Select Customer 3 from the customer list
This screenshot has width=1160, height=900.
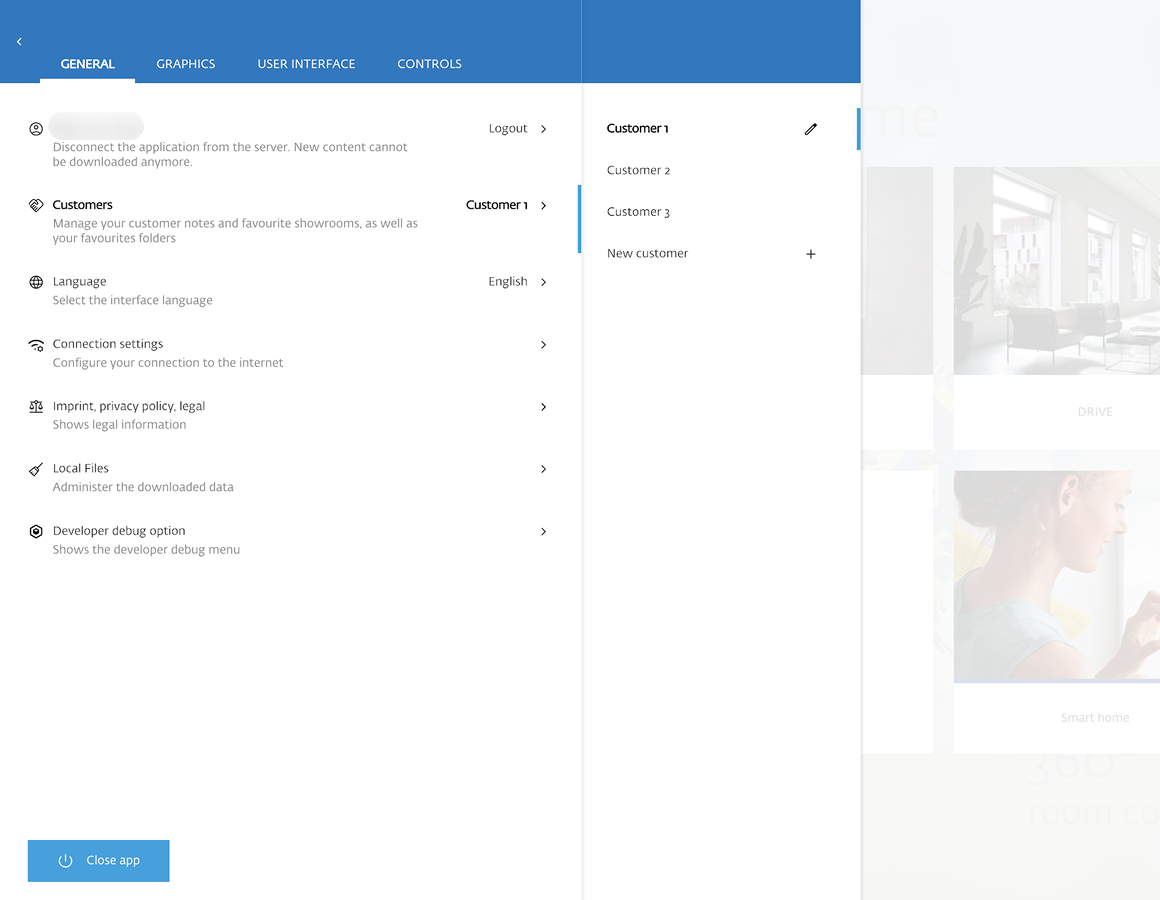[x=638, y=211]
